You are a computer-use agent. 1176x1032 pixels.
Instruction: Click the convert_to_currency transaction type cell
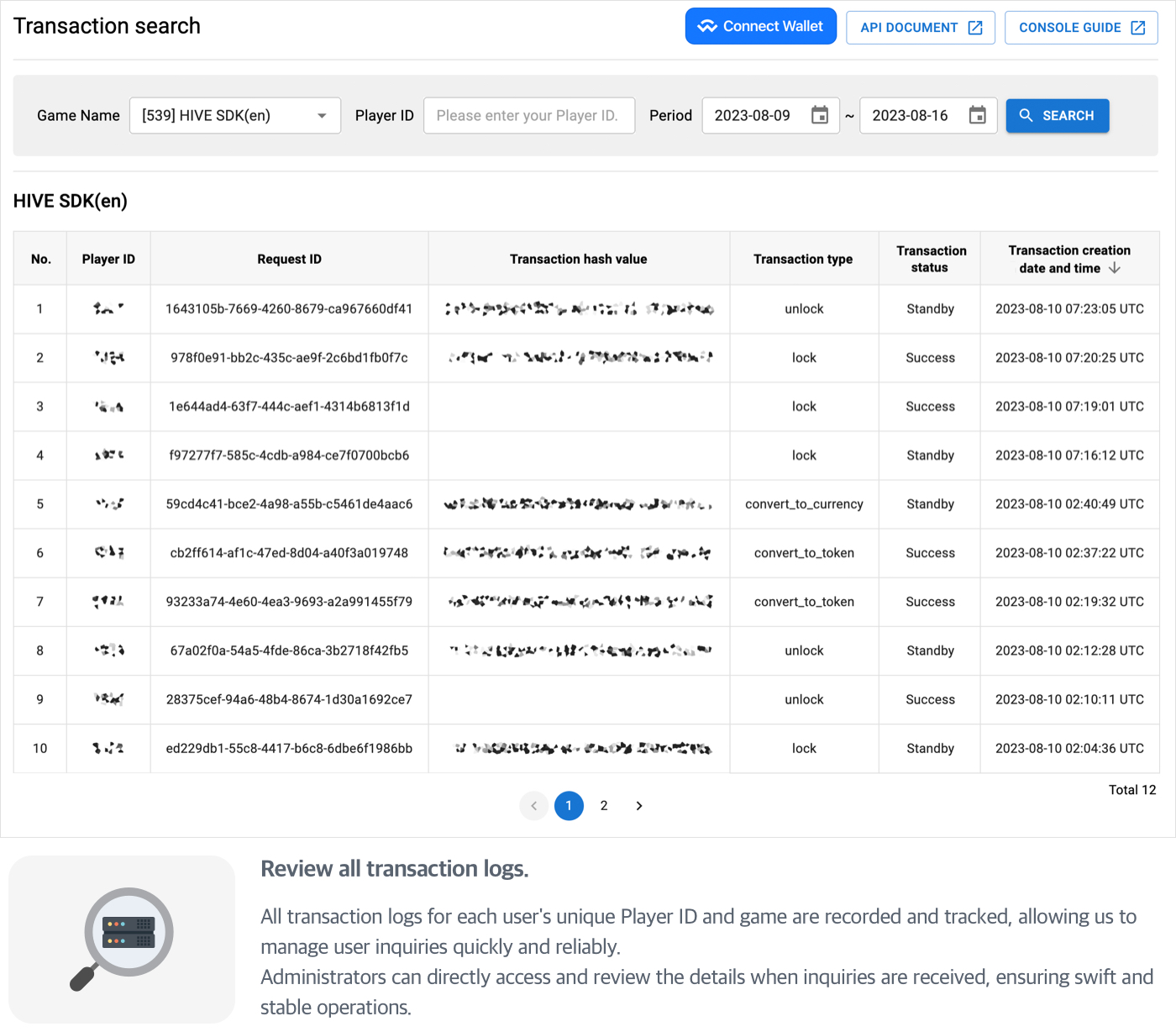pyautogui.click(x=804, y=503)
